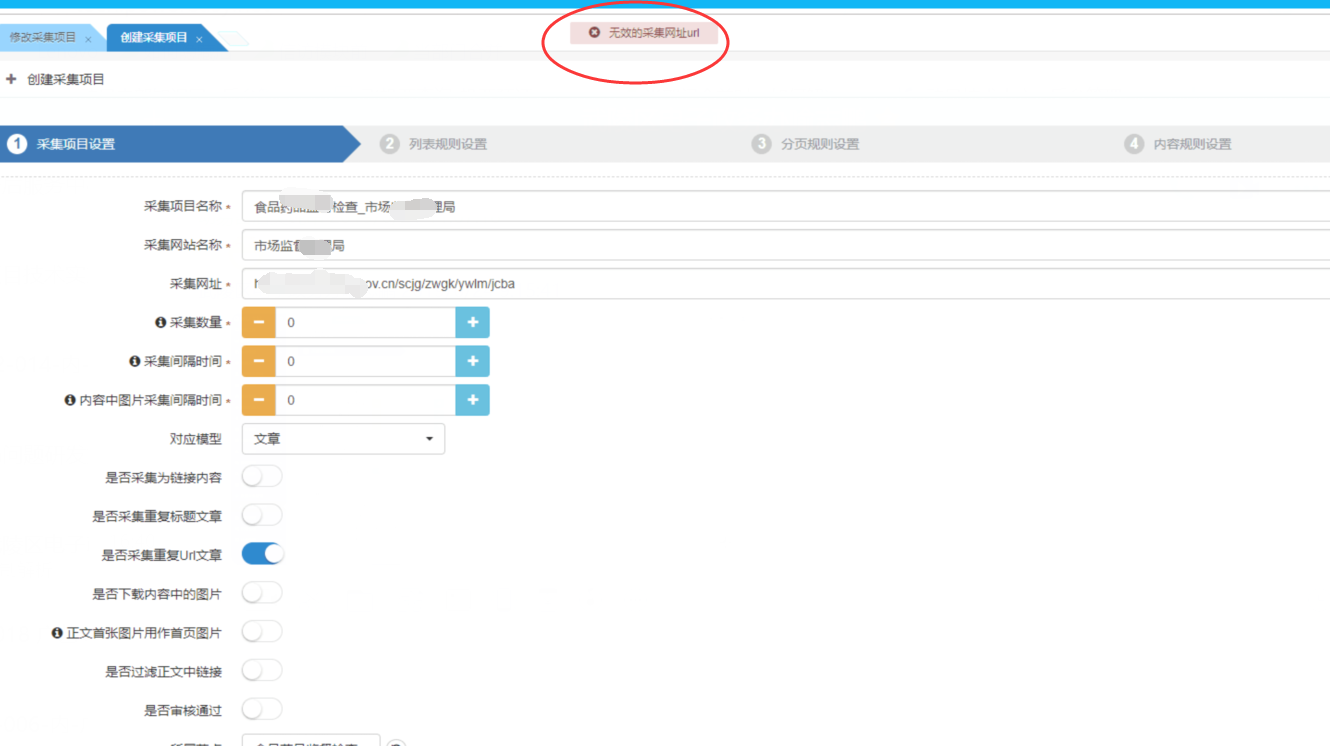Jump to step 3 分页规则设置
Screen dimensions: 1330x746
pyautogui.click(x=819, y=144)
